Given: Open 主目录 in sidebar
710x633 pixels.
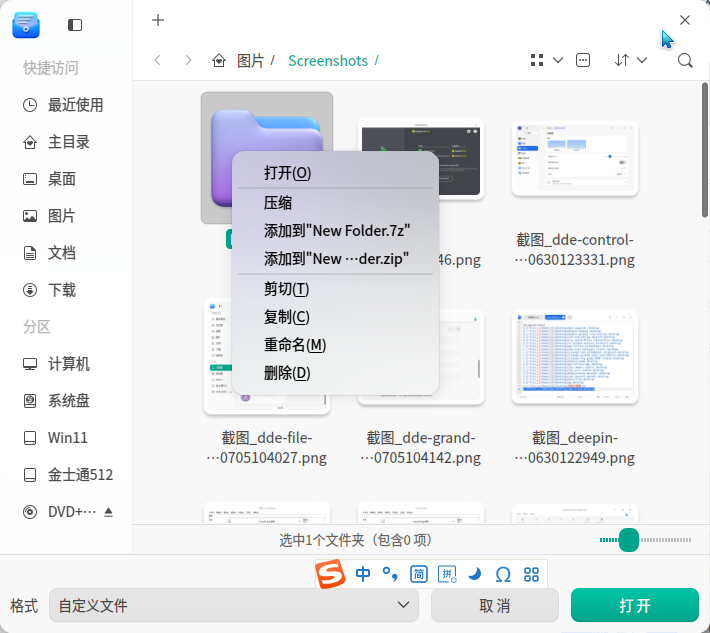Looking at the screenshot, I should (x=66, y=142).
